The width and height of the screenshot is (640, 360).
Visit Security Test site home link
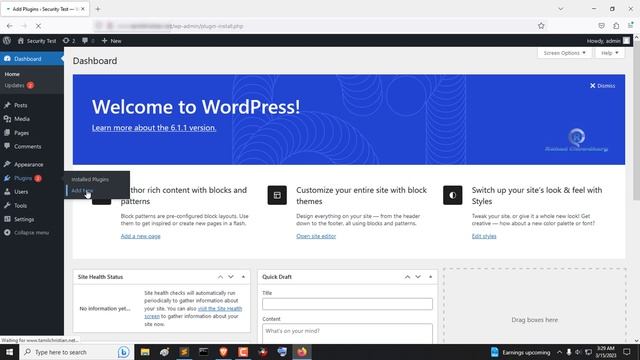click(37, 41)
